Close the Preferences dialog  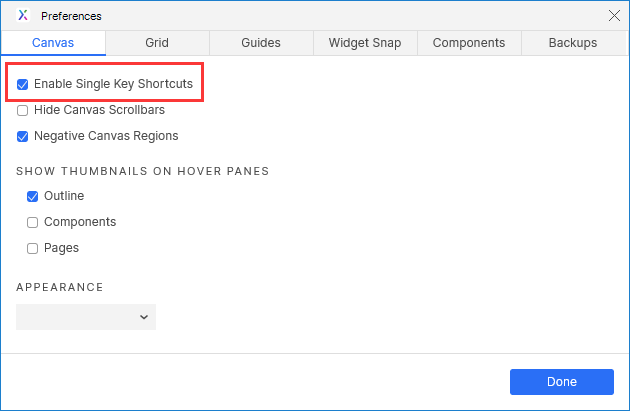tap(614, 15)
